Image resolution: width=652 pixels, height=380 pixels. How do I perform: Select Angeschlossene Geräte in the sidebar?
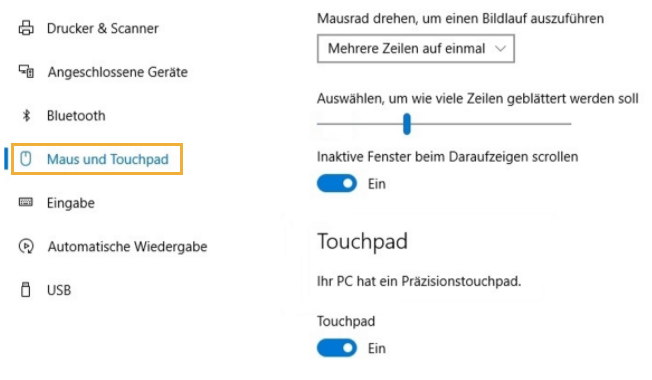click(118, 72)
